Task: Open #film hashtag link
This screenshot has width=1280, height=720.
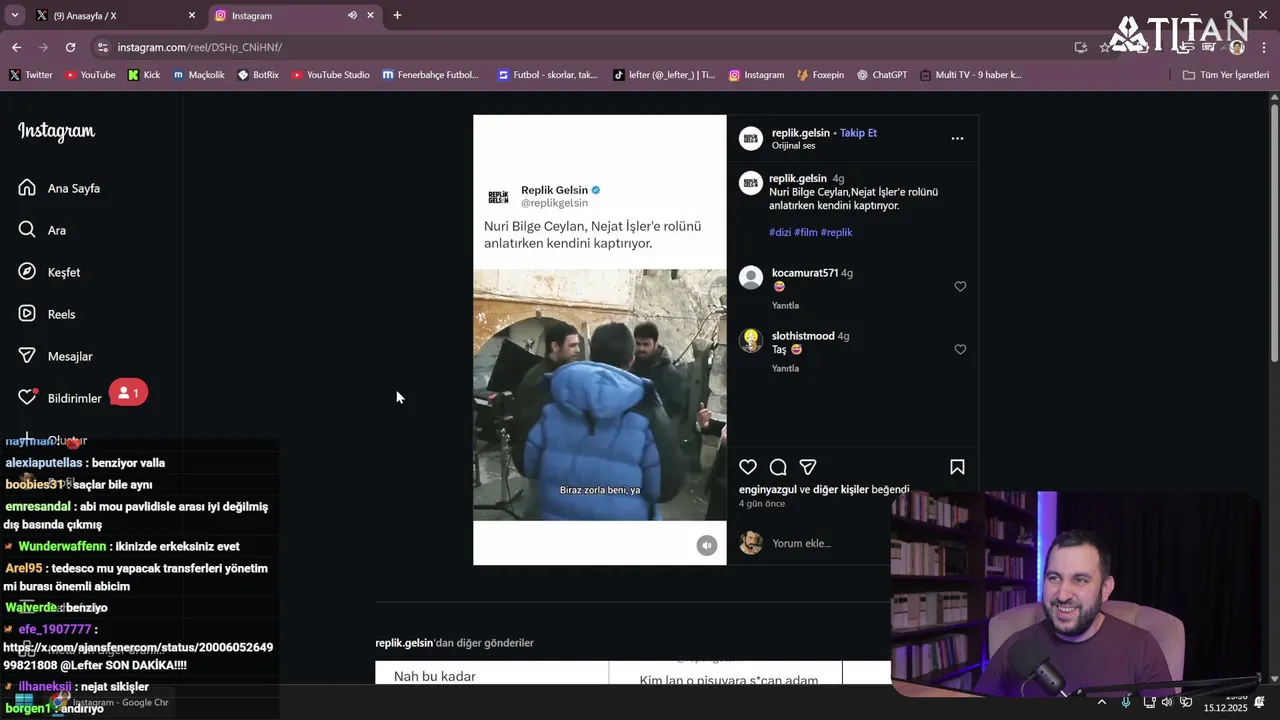Action: (805, 232)
